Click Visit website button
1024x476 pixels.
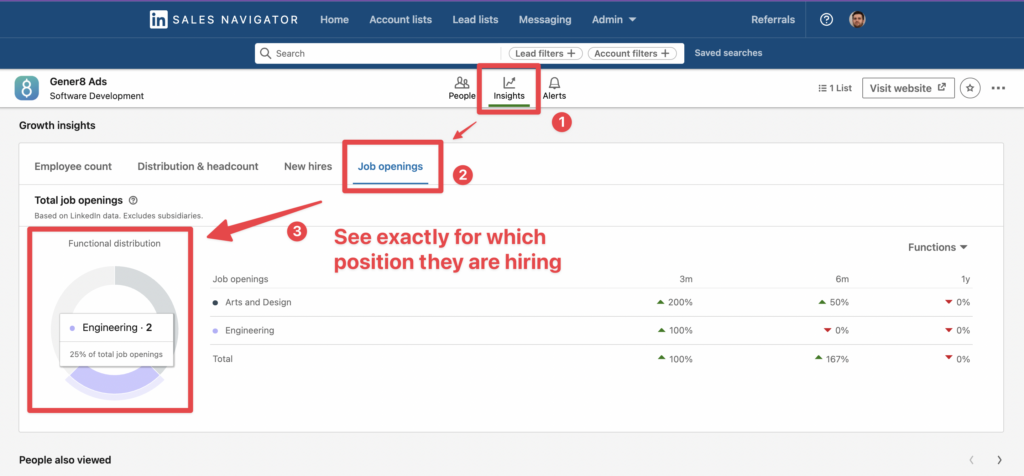[908, 88]
